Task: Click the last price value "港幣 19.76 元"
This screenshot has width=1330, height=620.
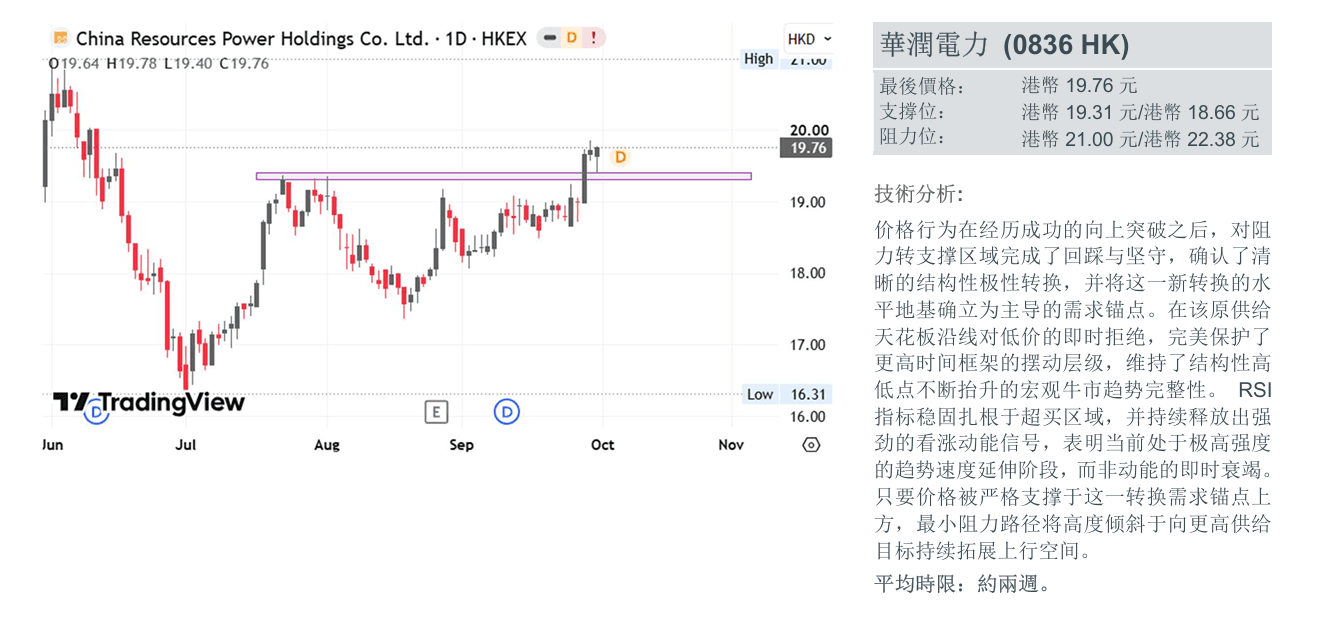Action: coord(1079,86)
